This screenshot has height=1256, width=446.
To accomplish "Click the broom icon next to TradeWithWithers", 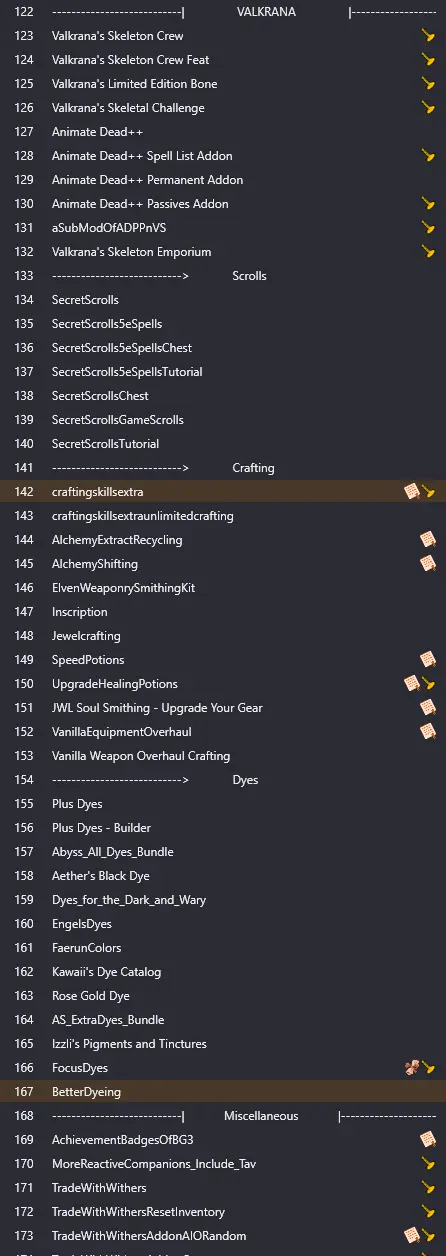I will point(428,1188).
